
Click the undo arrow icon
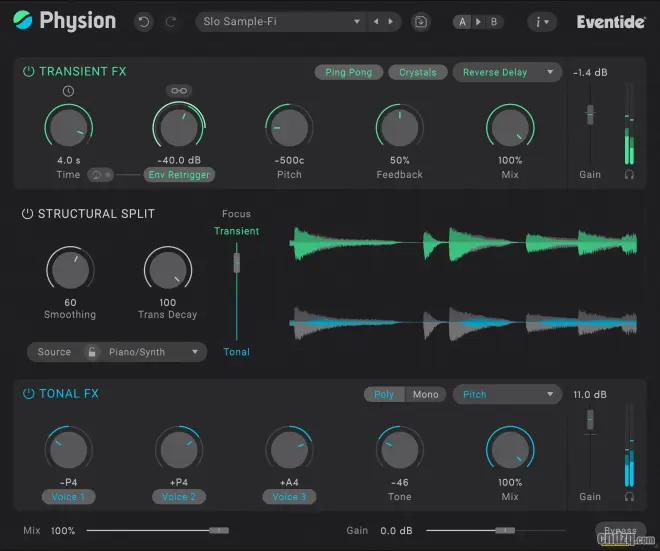click(145, 21)
